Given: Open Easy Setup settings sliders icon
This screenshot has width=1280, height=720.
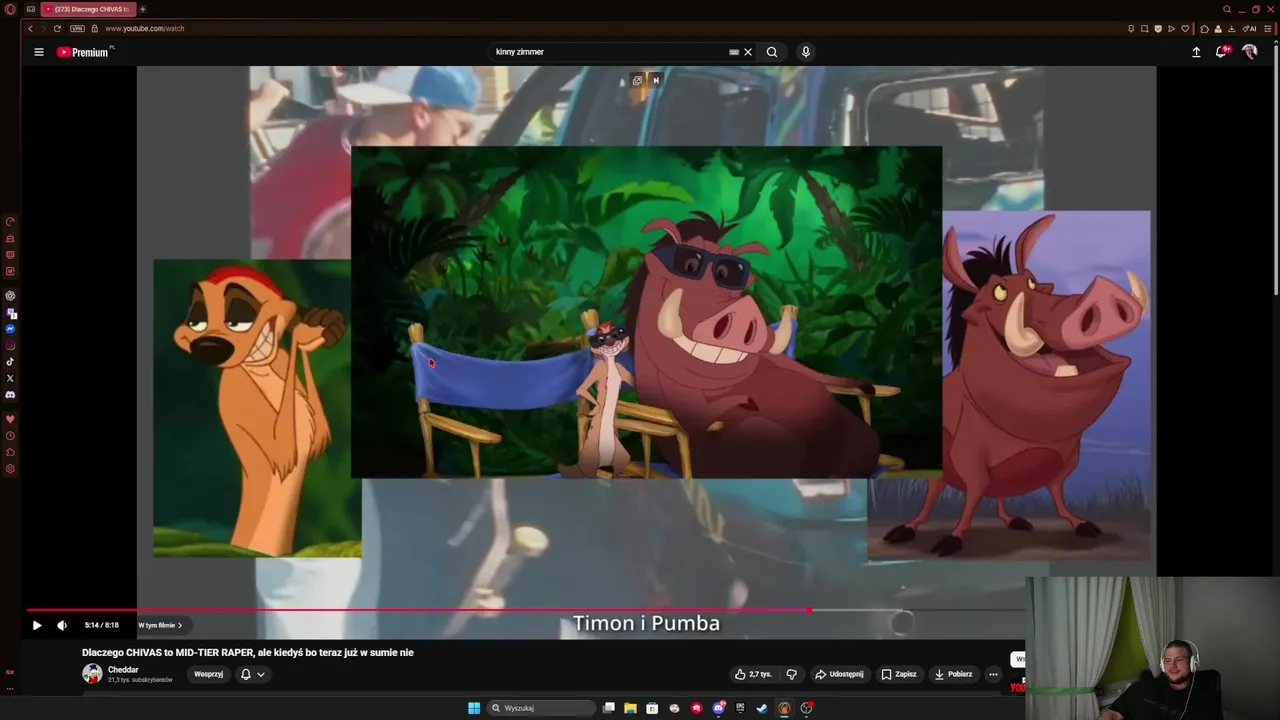Looking at the screenshot, I should coord(1267,28).
